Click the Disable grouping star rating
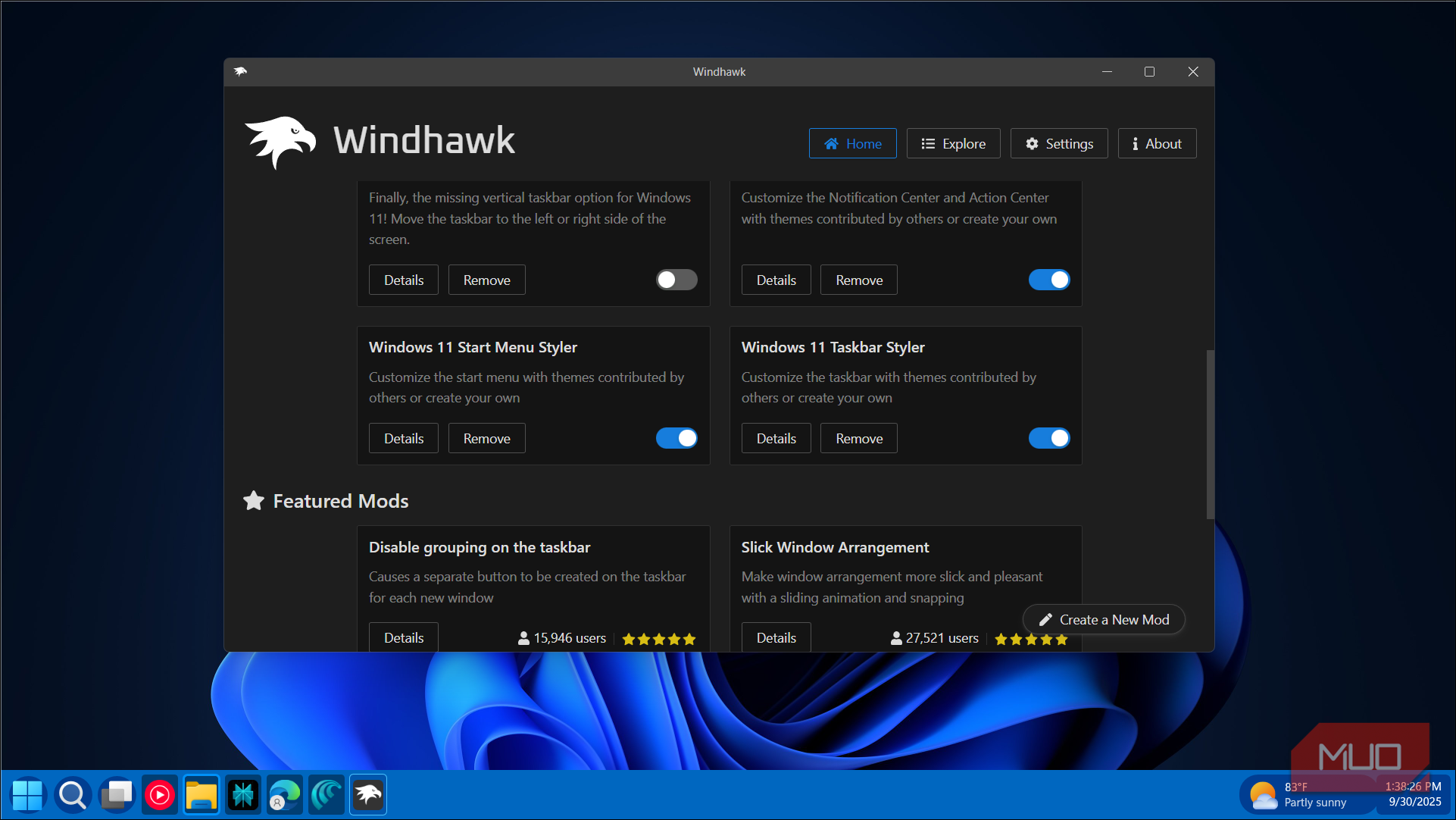This screenshot has width=1456, height=820. (x=659, y=639)
